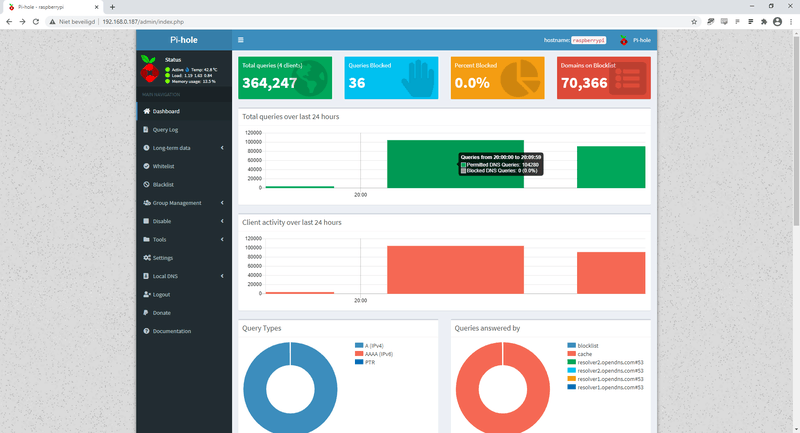Click the Query Log file icon
The width and height of the screenshot is (800, 433).
click(x=146, y=130)
